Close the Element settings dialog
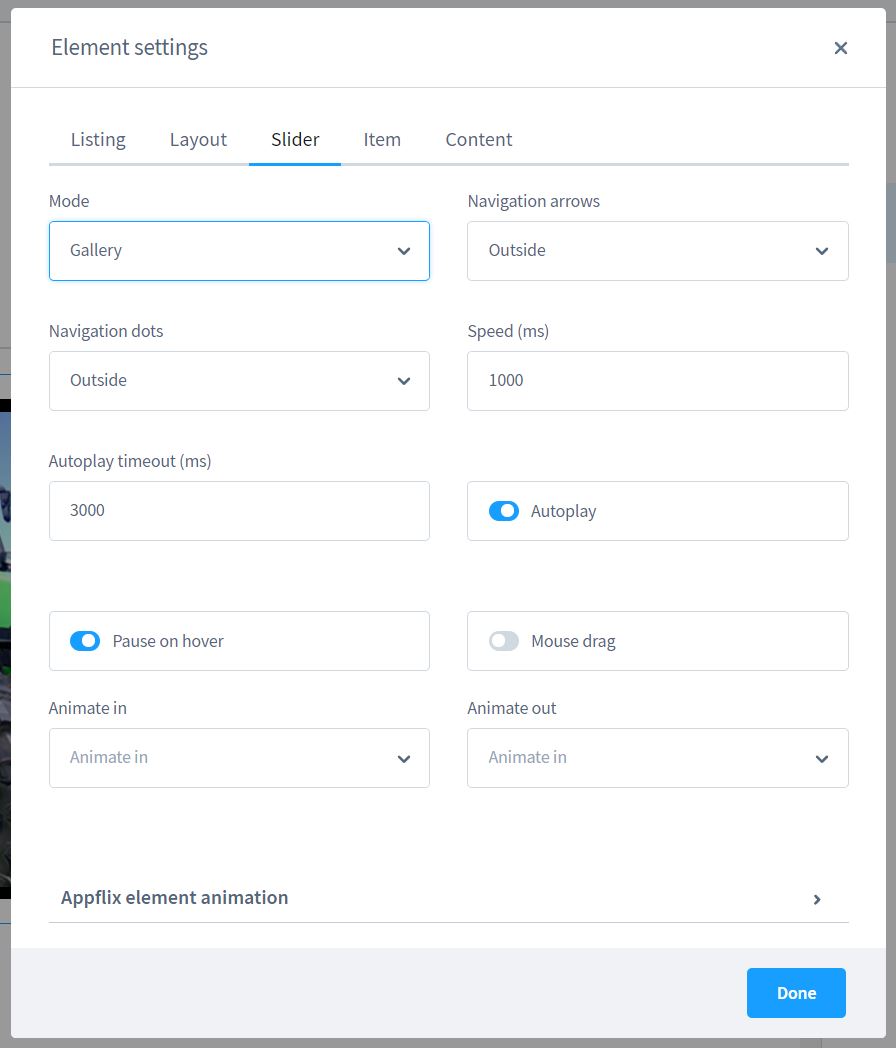 840,48
